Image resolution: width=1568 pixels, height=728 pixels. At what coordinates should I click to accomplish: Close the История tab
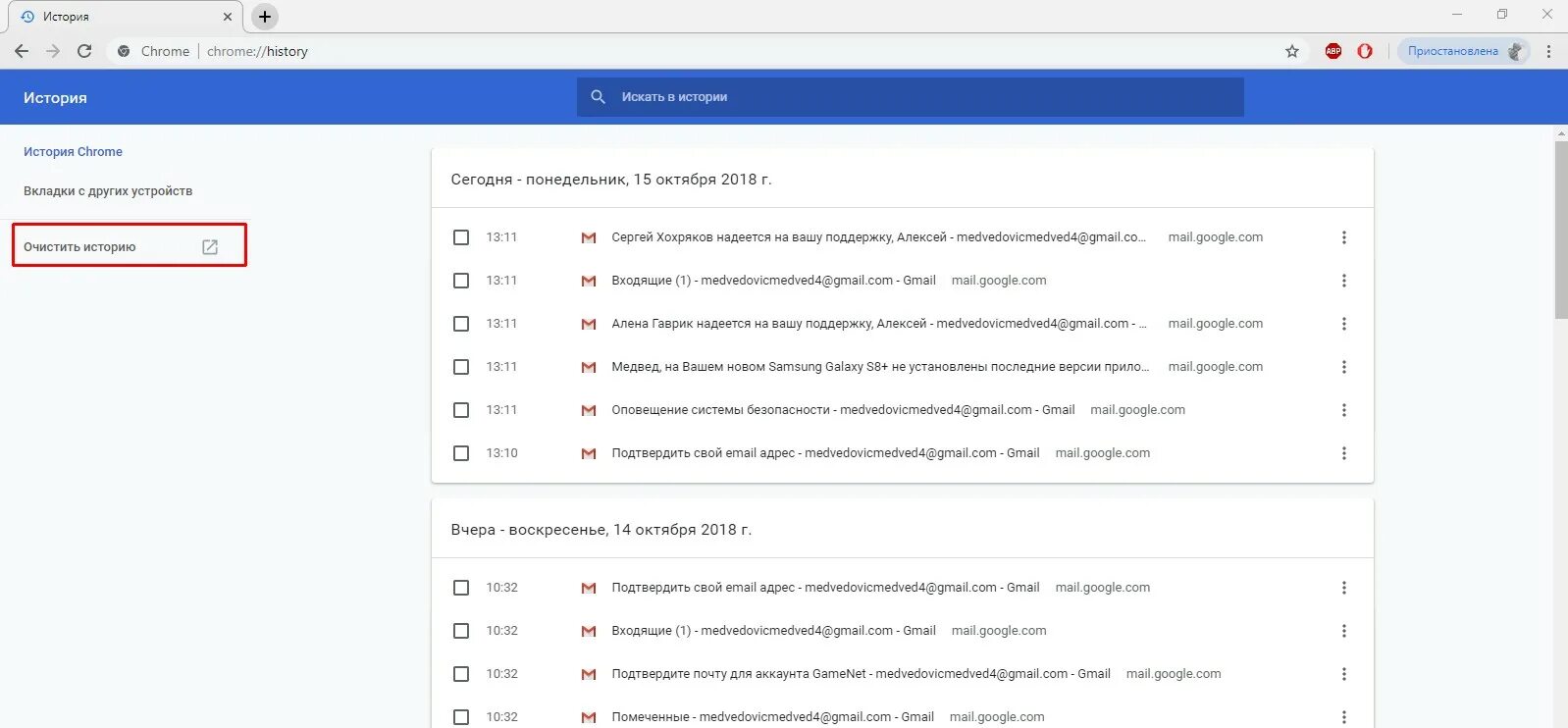pyautogui.click(x=228, y=17)
